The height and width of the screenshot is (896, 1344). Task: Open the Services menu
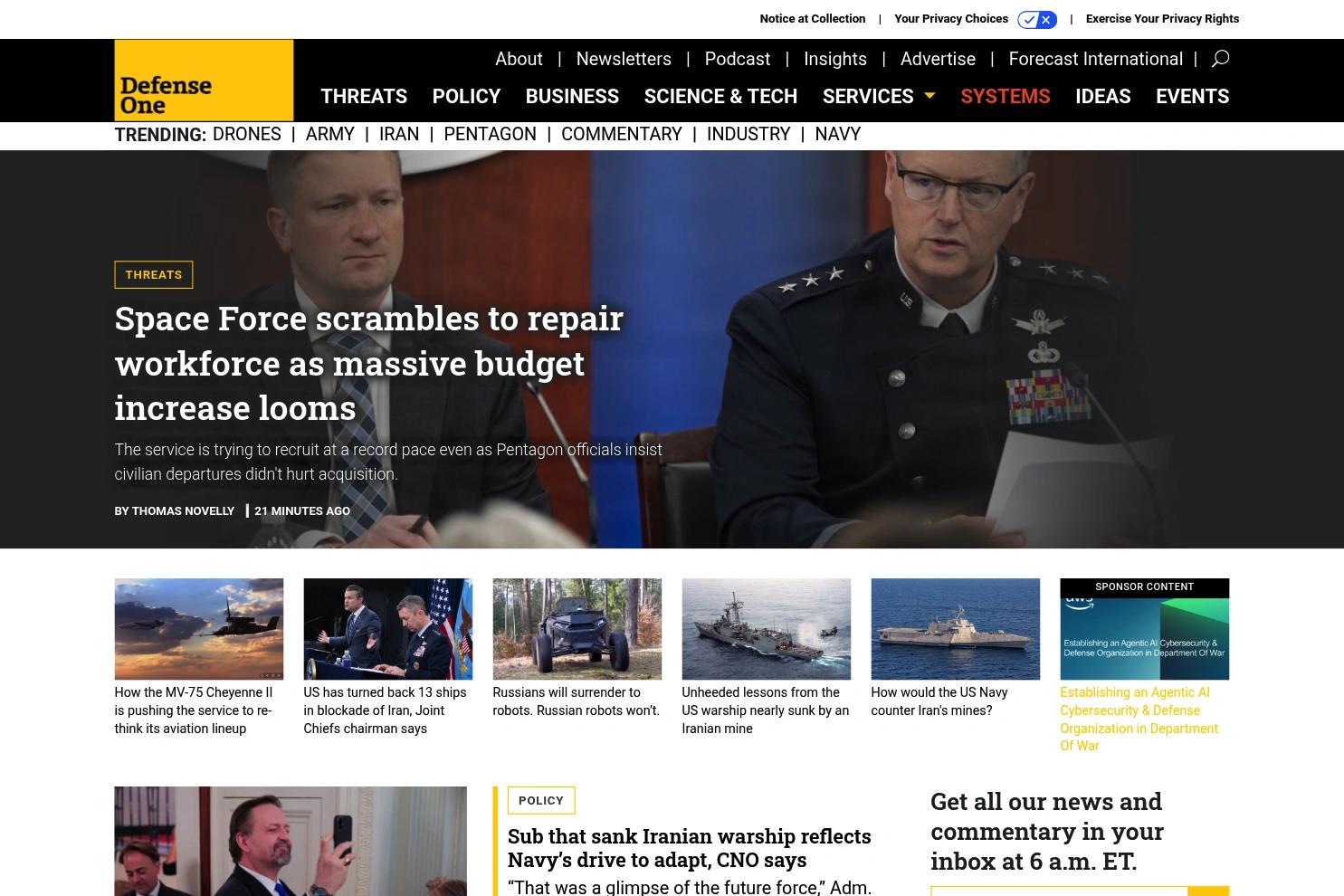point(868,96)
